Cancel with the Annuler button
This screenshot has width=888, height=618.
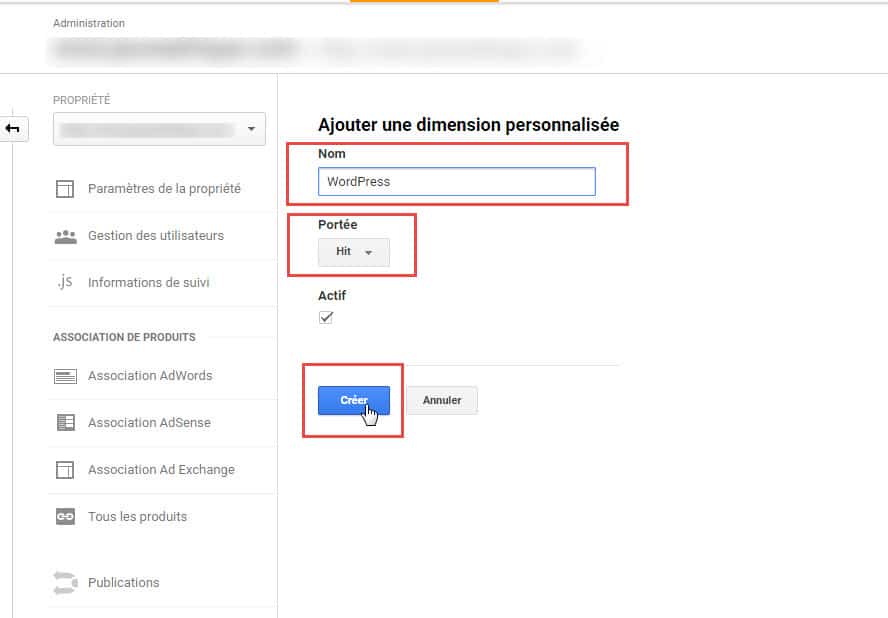(x=442, y=400)
